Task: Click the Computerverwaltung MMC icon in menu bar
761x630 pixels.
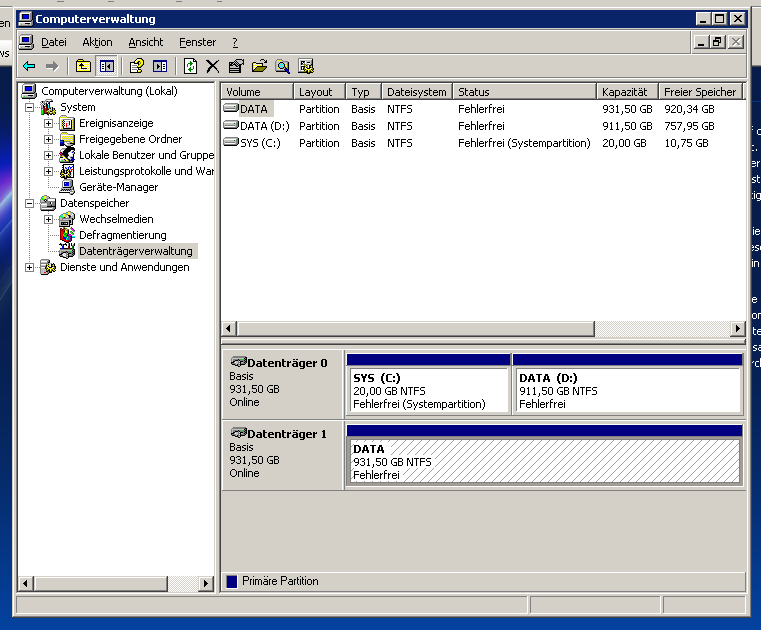Action: (x=27, y=42)
